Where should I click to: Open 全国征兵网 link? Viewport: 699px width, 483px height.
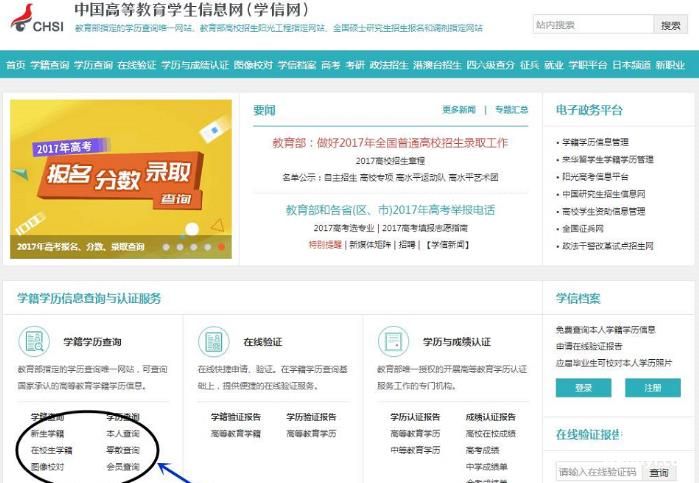tap(583, 229)
